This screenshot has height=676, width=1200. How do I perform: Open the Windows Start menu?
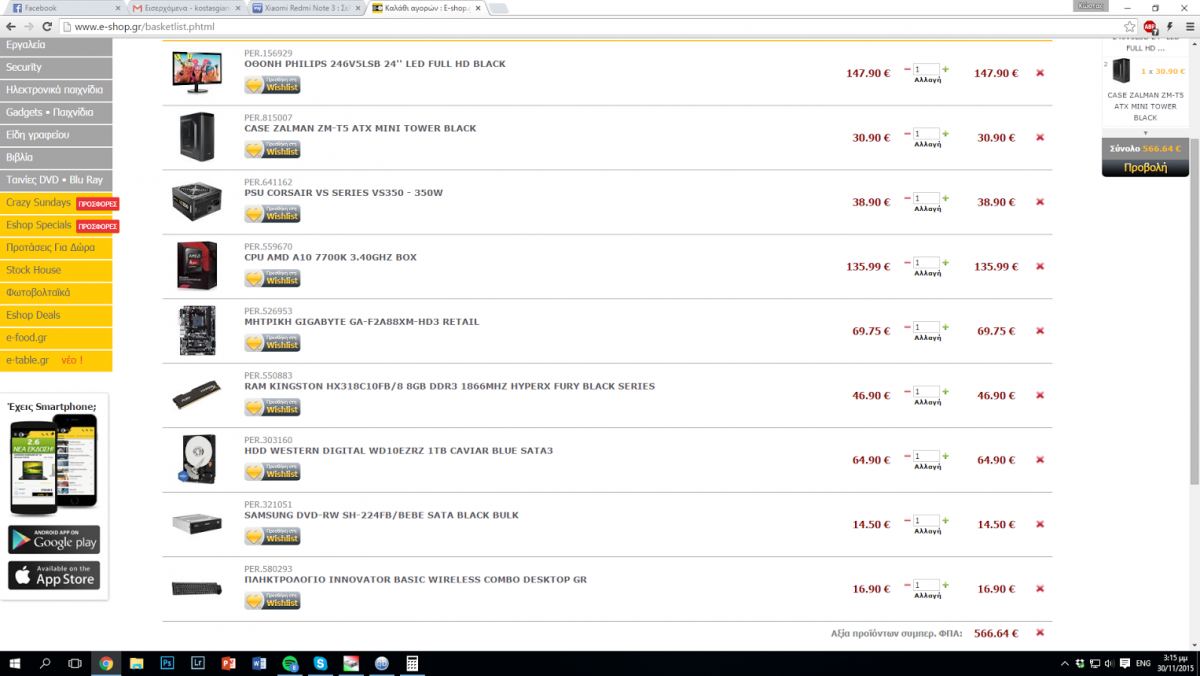[x=15, y=663]
